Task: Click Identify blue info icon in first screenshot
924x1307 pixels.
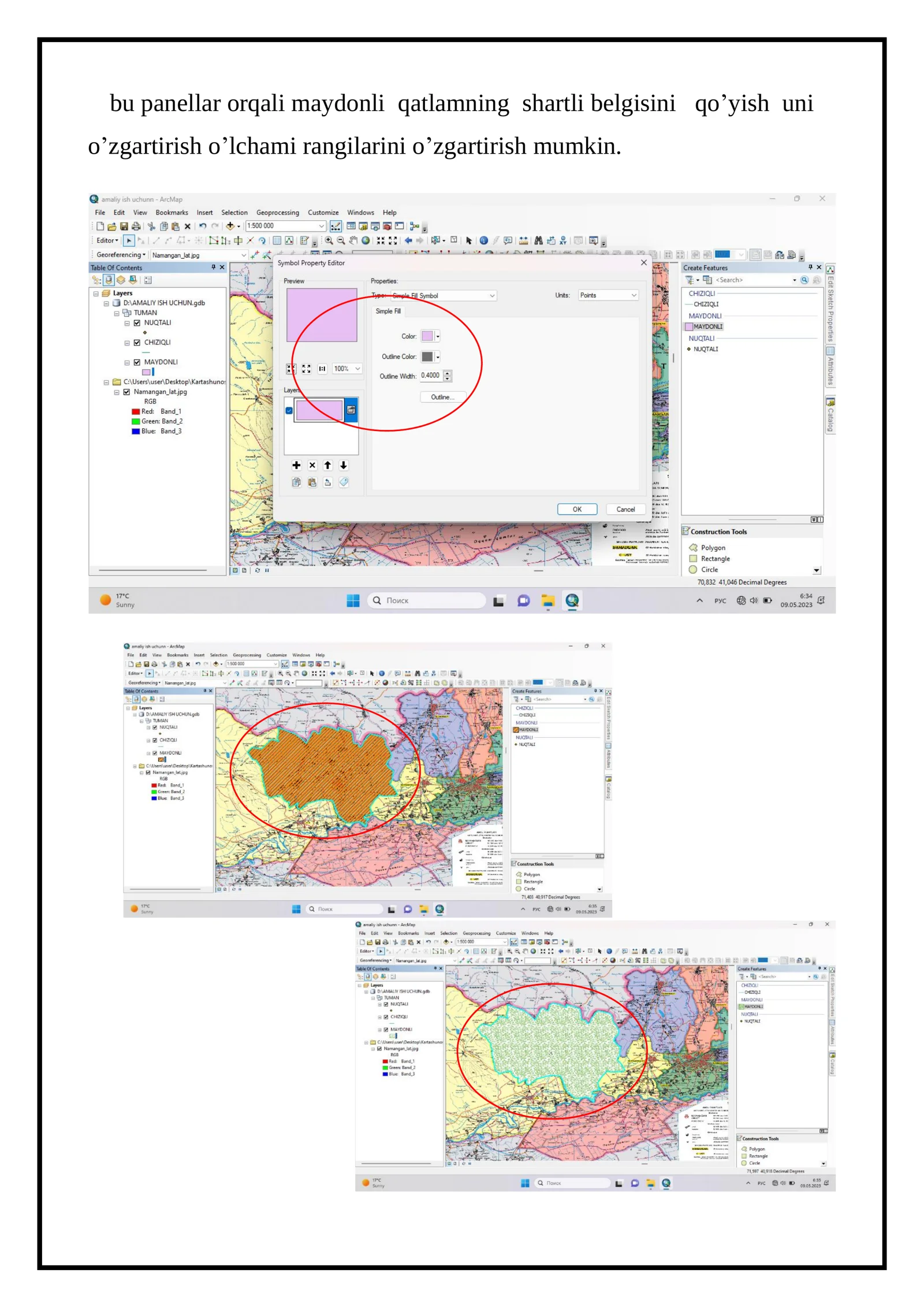Action: [x=484, y=240]
